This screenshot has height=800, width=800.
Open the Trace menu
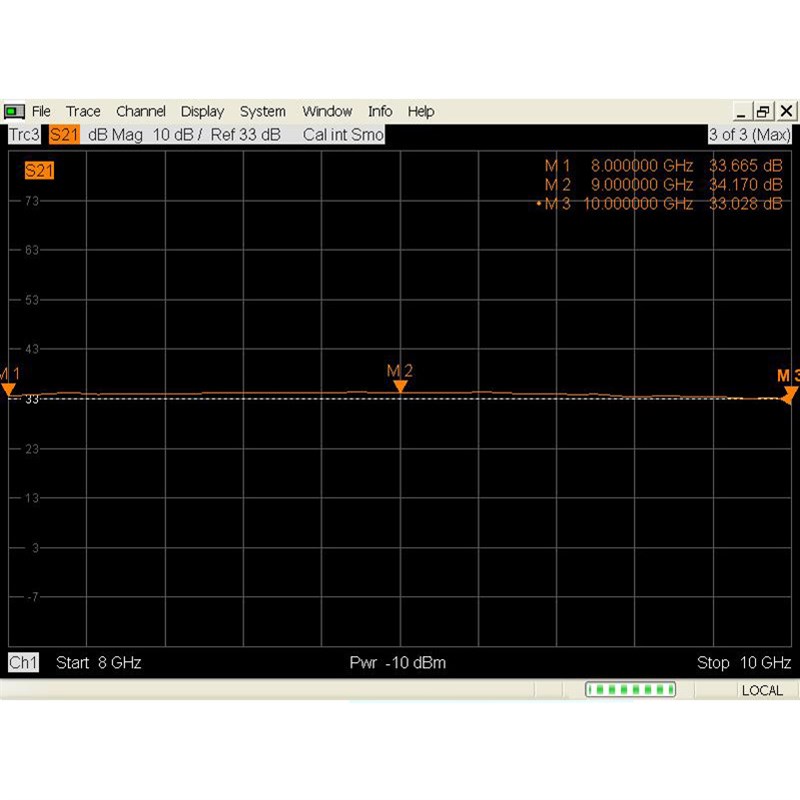tap(83, 111)
